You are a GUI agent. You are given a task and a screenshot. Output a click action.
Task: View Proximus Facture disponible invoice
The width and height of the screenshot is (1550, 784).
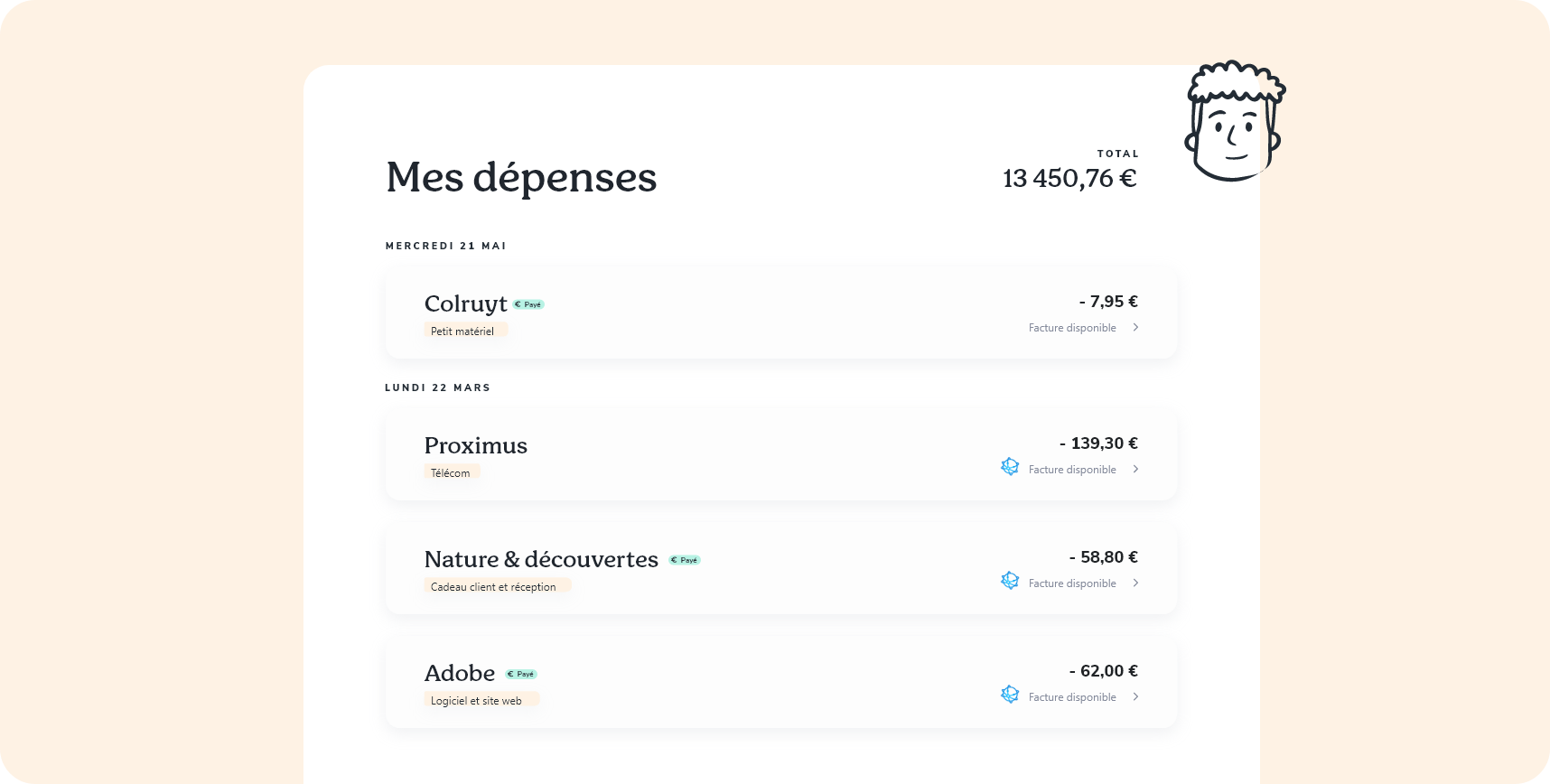(x=1072, y=470)
